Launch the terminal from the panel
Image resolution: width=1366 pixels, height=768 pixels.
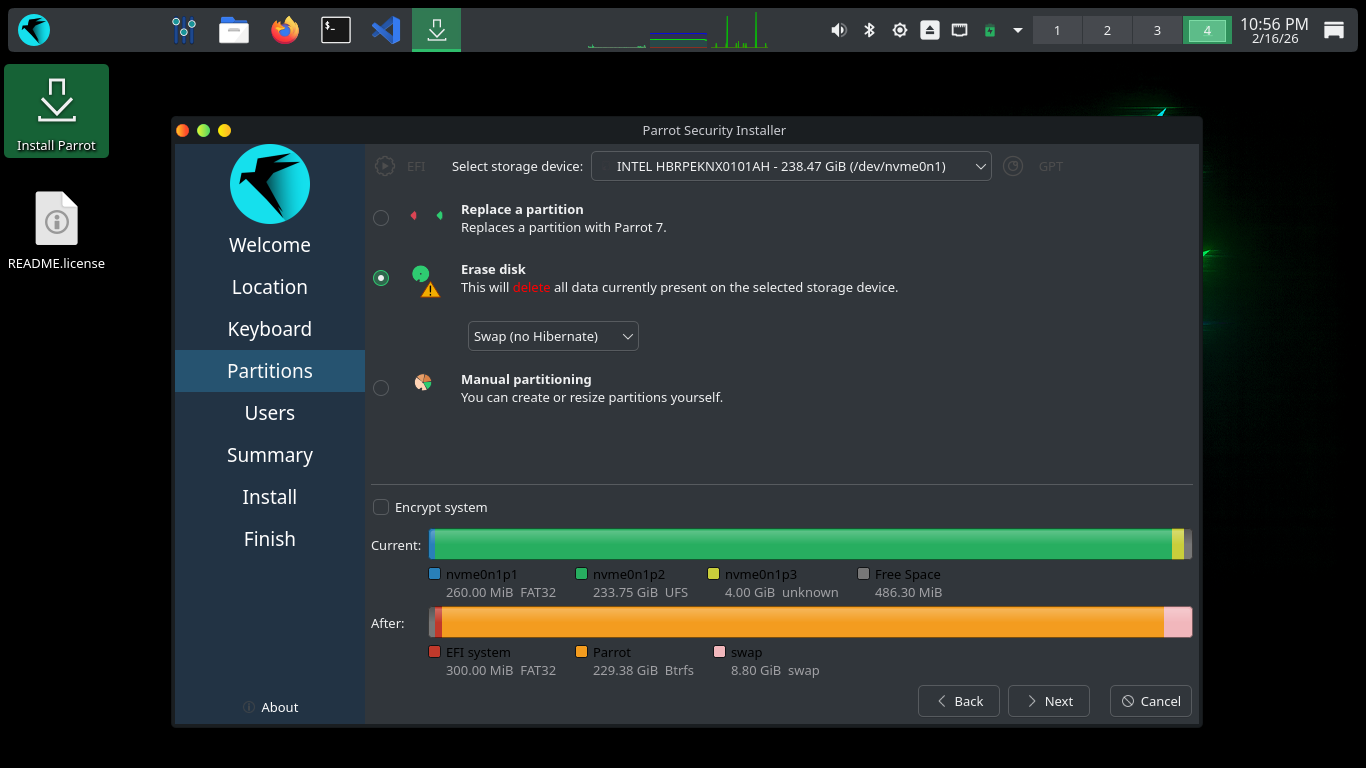tap(335, 30)
